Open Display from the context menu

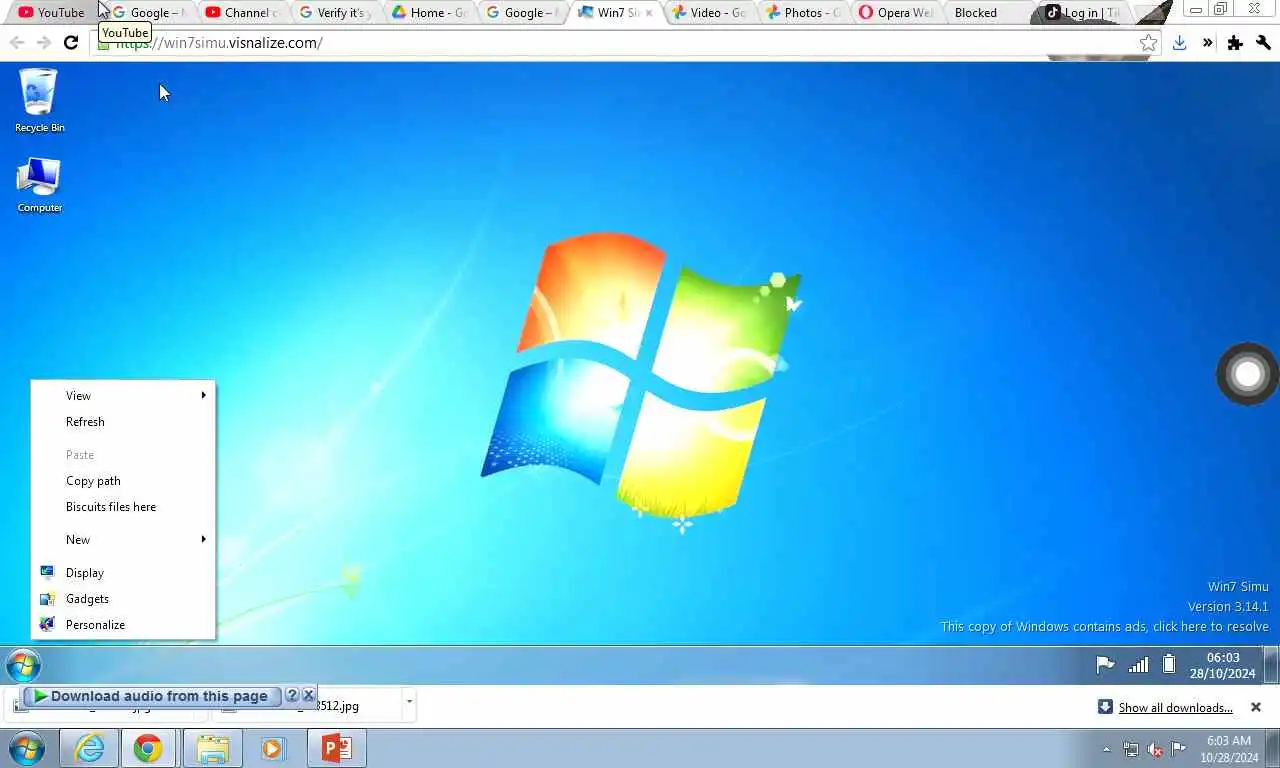pos(123,573)
